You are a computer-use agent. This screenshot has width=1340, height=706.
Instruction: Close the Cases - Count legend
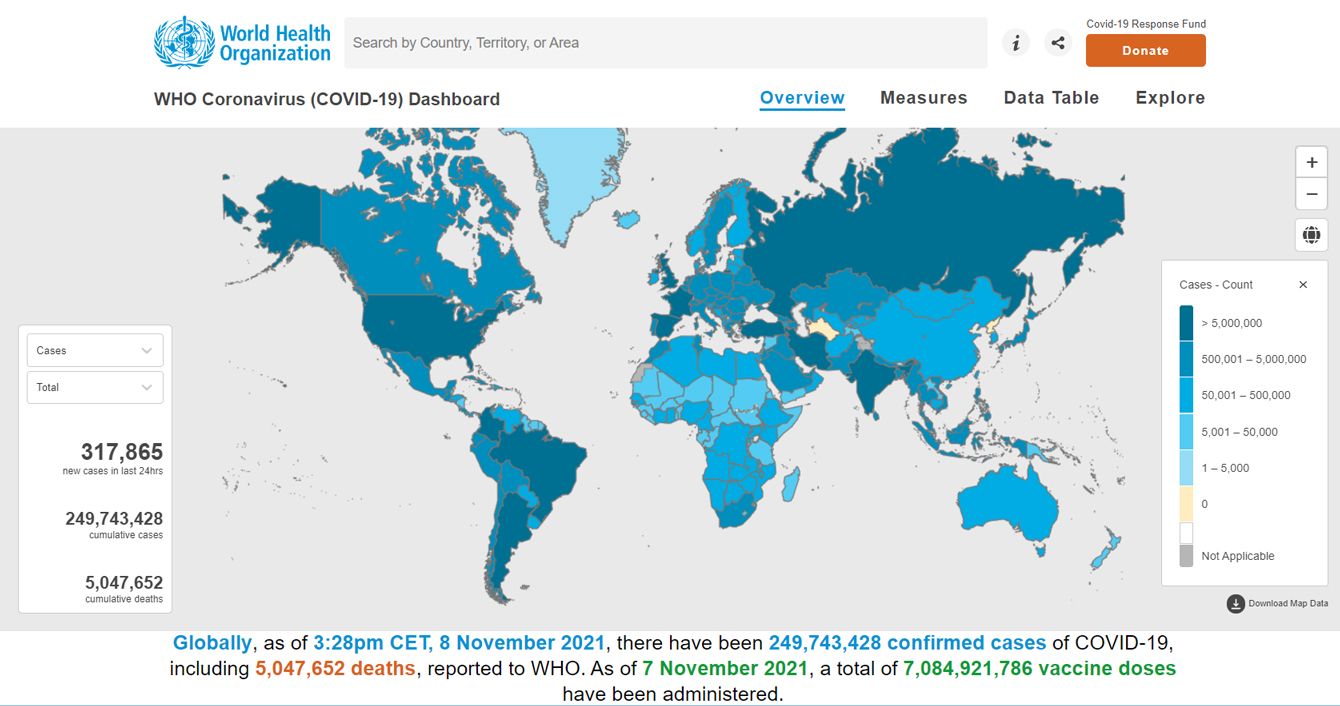click(1303, 285)
